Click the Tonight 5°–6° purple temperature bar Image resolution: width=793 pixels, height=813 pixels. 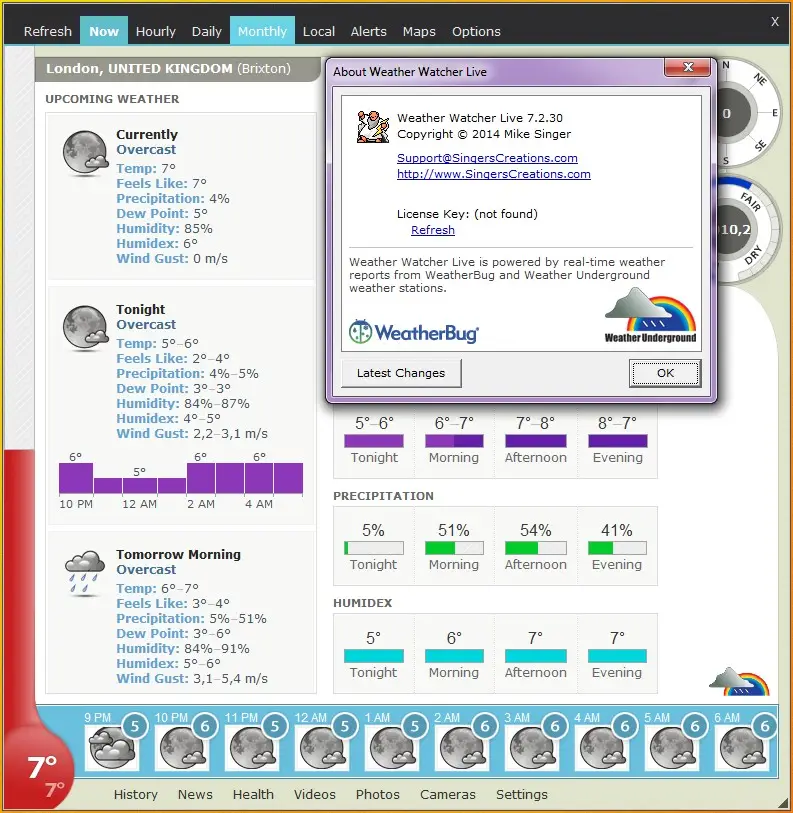(x=373, y=441)
